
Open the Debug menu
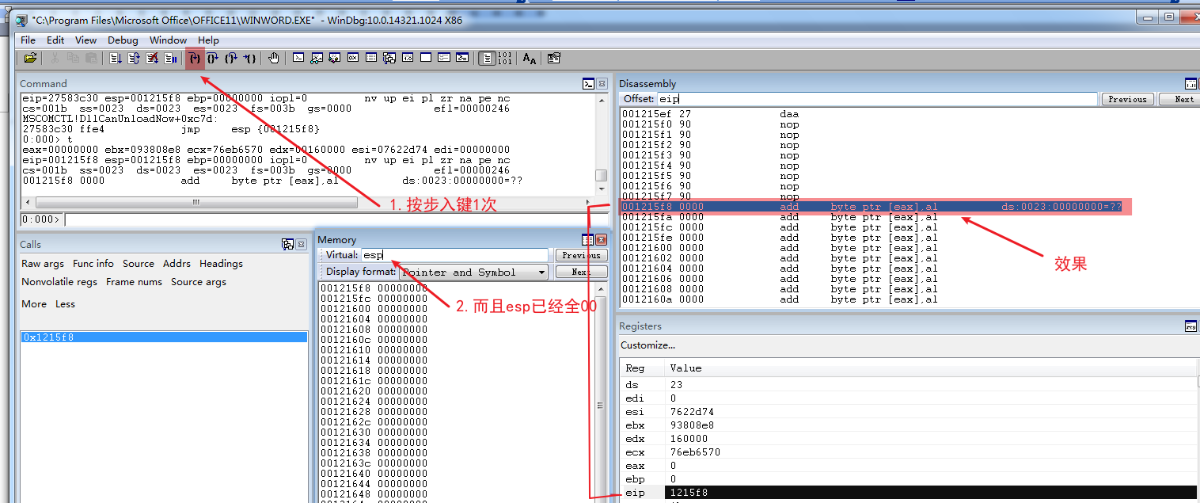point(123,40)
